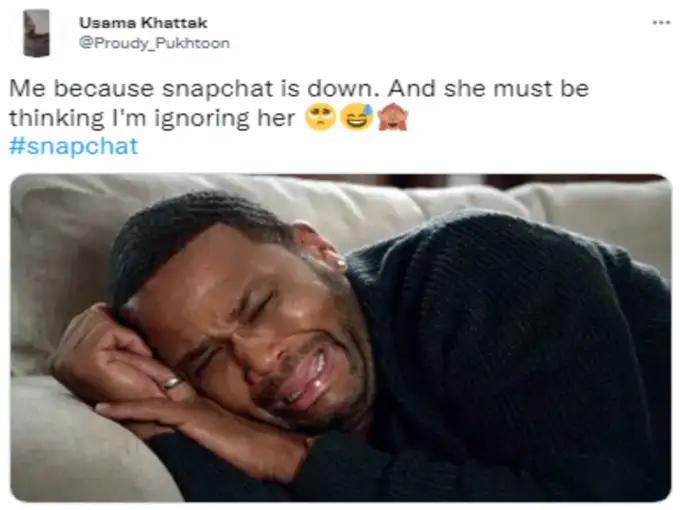Click the see-no-evil monkey emoji
Image resolution: width=680 pixels, height=510 pixels.
393,117
